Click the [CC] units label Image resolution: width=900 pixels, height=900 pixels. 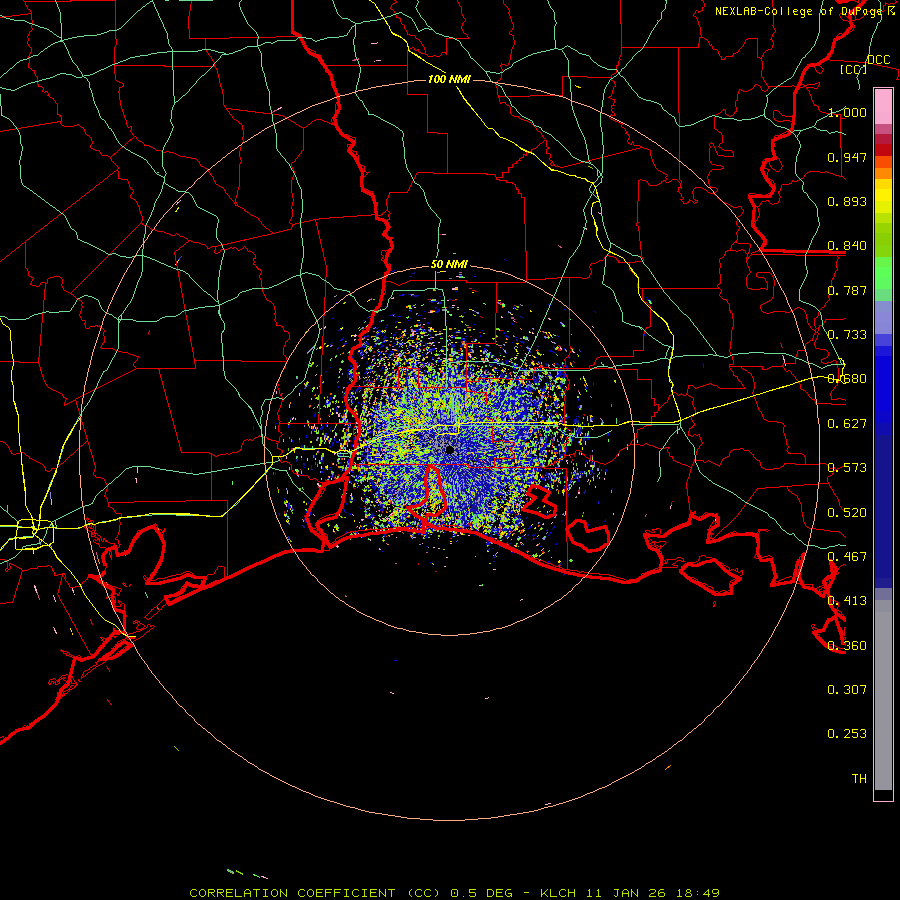(x=854, y=69)
